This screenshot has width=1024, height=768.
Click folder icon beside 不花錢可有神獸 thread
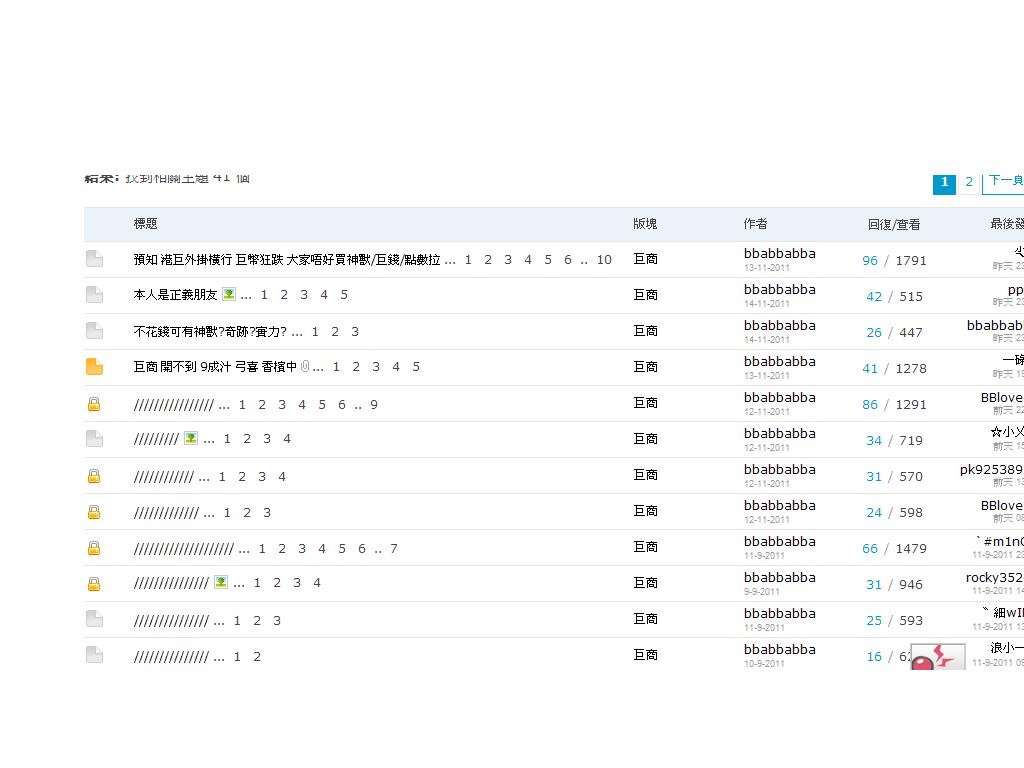(94, 331)
